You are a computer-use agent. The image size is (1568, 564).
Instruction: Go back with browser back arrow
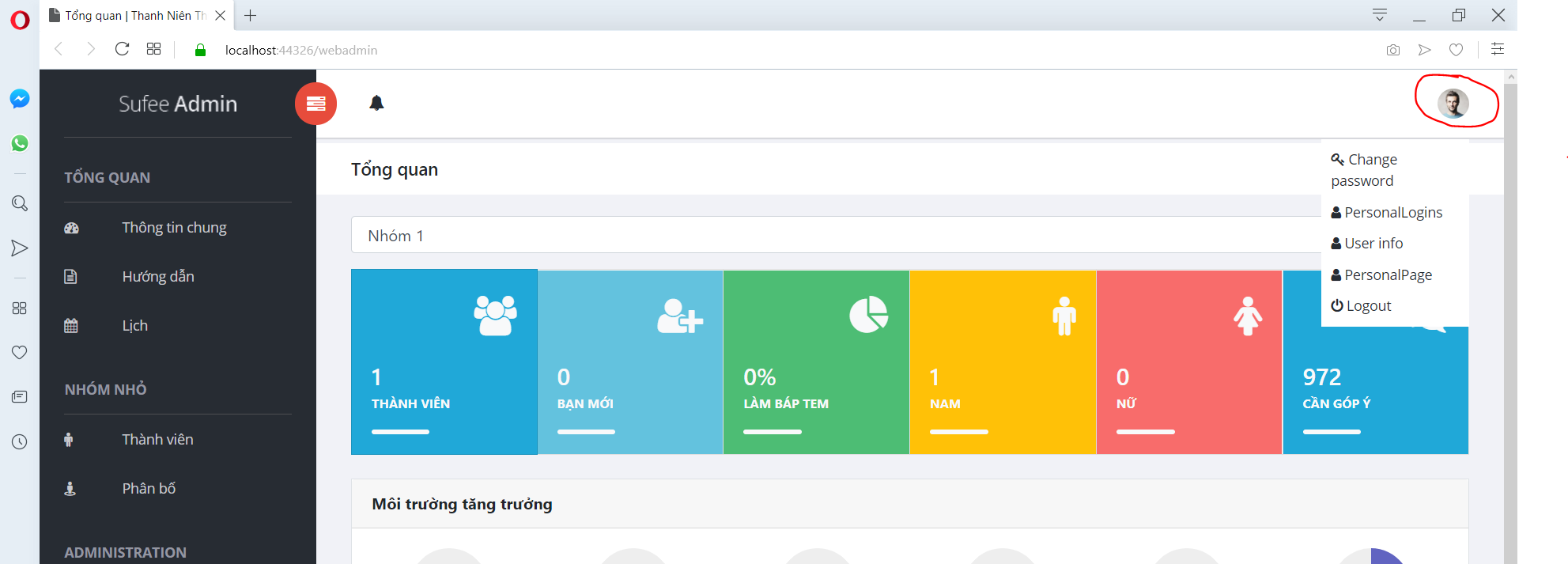coord(59,49)
